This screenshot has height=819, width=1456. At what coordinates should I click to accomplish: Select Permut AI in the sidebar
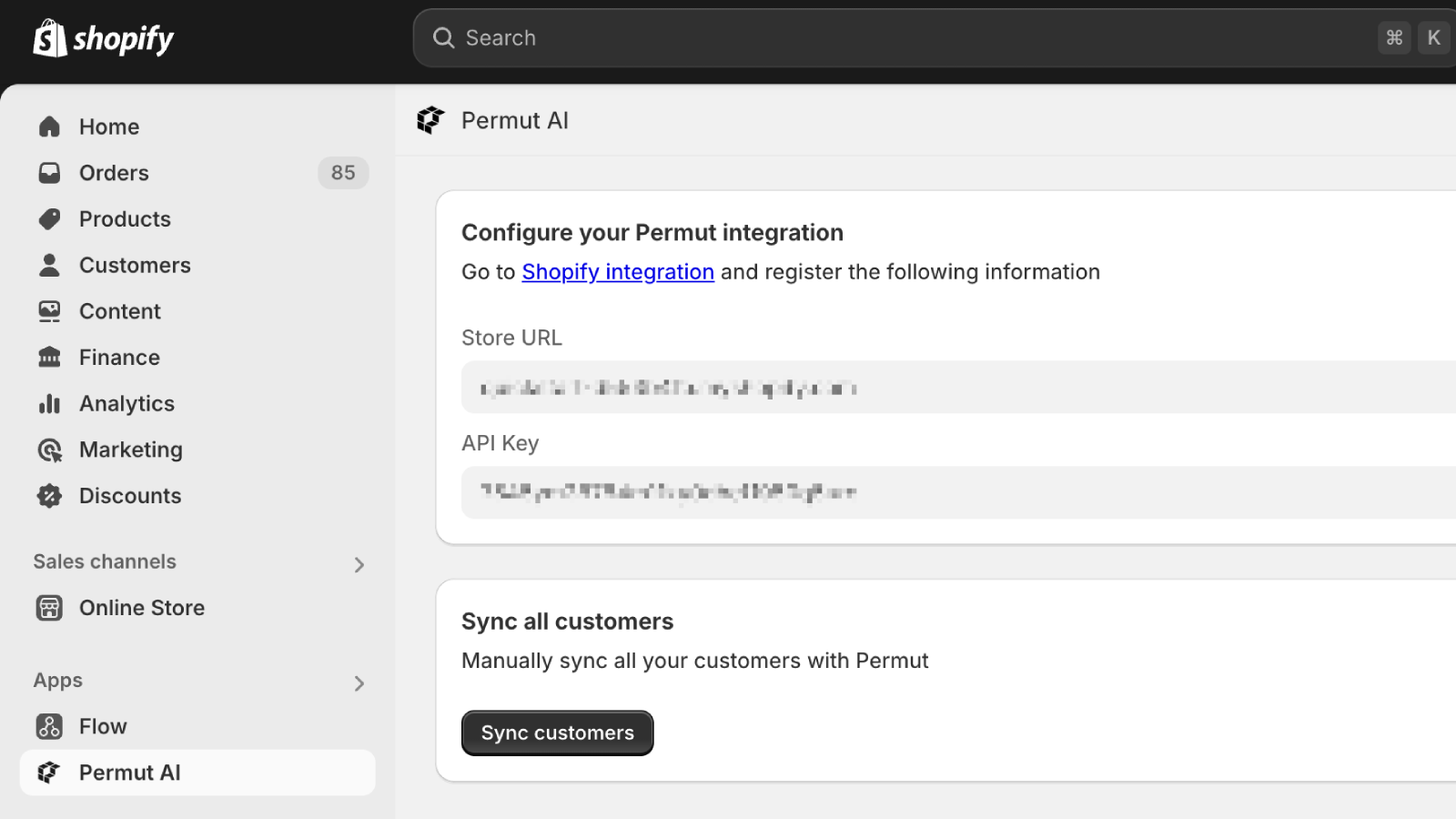[x=197, y=773]
